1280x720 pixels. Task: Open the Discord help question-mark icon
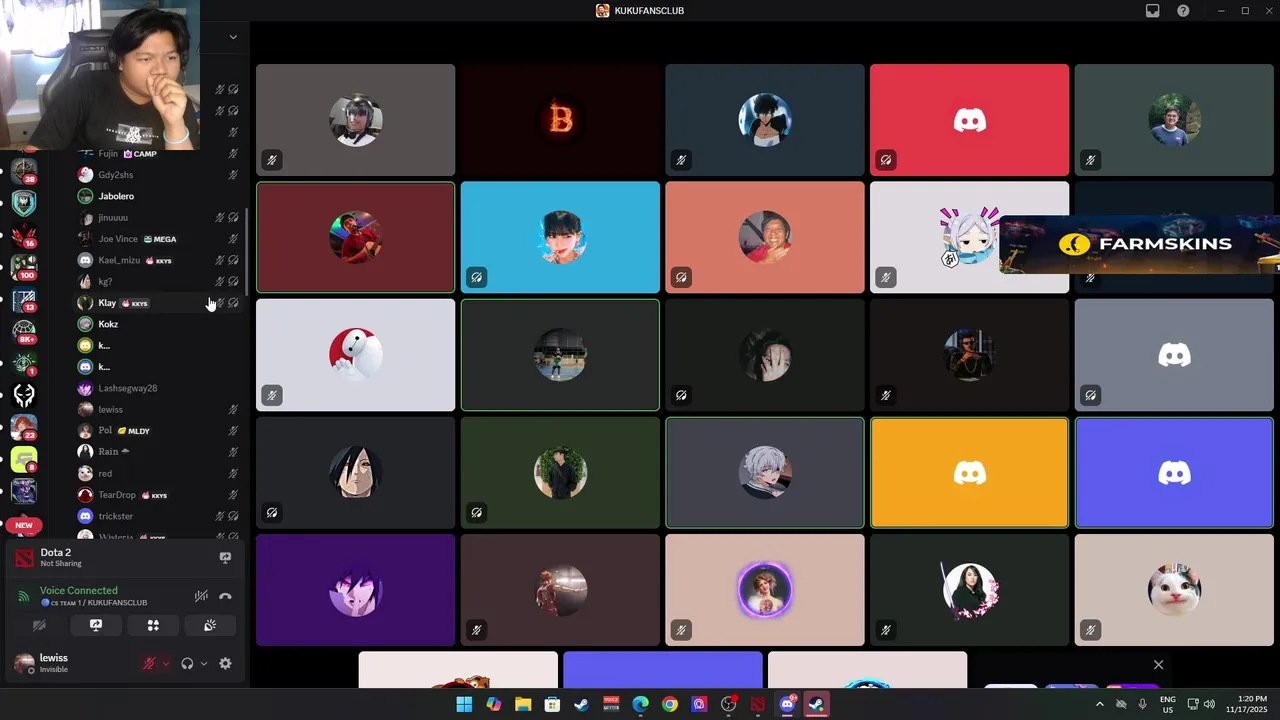point(1184,11)
